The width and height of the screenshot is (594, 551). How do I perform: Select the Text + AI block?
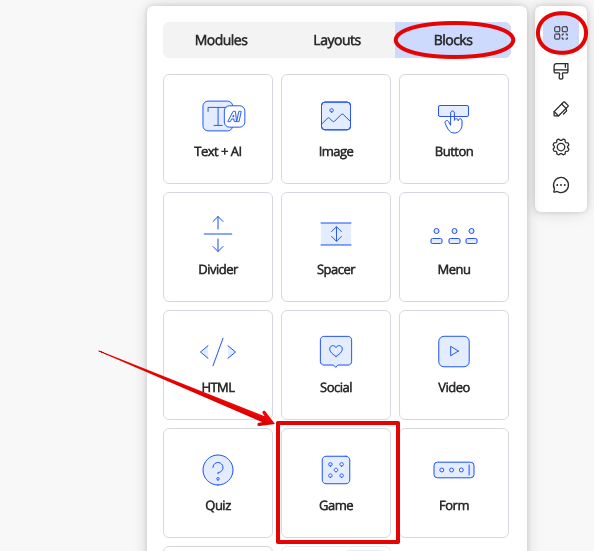(218, 129)
